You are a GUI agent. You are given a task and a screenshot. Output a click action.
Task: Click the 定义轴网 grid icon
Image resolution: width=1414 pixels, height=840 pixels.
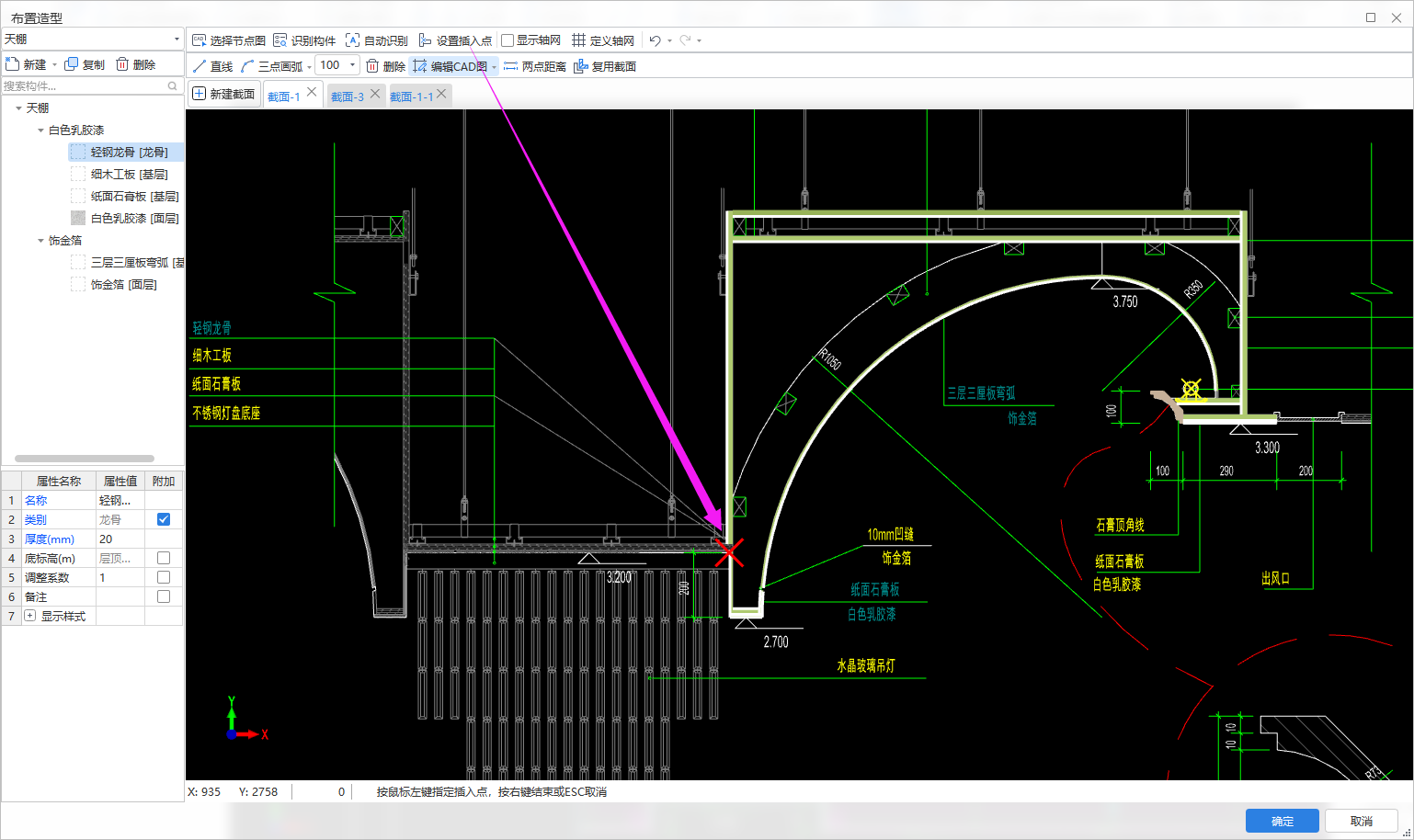click(x=578, y=40)
